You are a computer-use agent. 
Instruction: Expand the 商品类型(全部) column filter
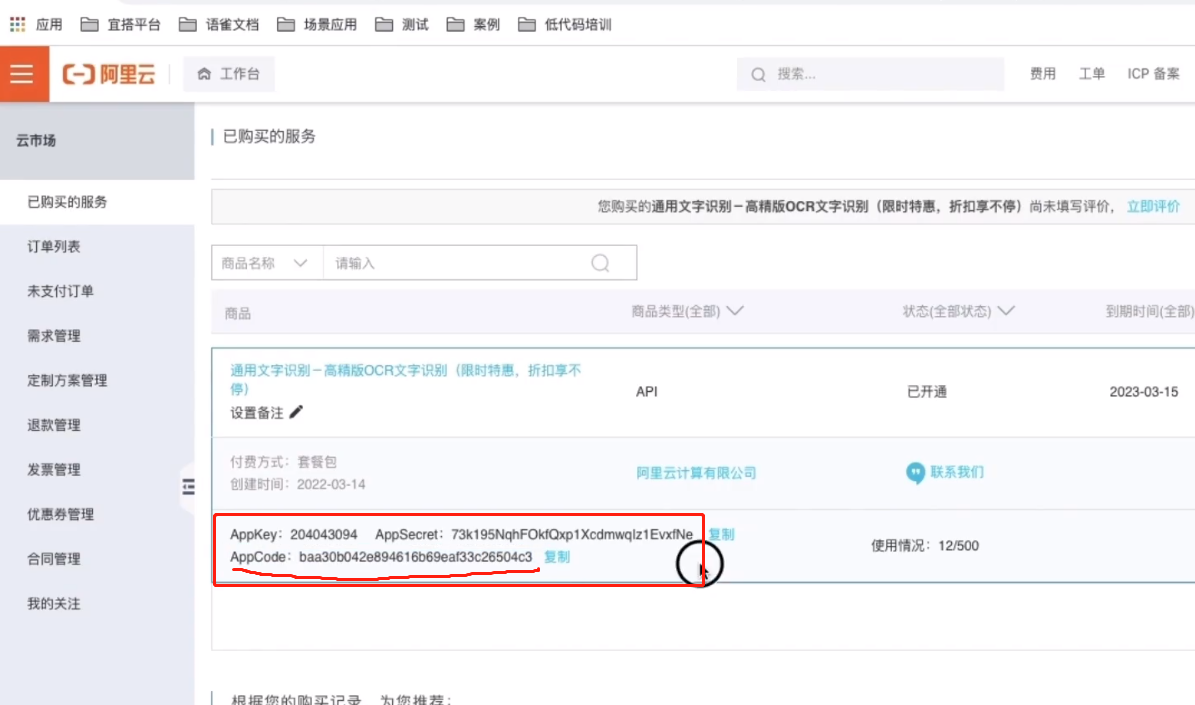click(x=687, y=311)
